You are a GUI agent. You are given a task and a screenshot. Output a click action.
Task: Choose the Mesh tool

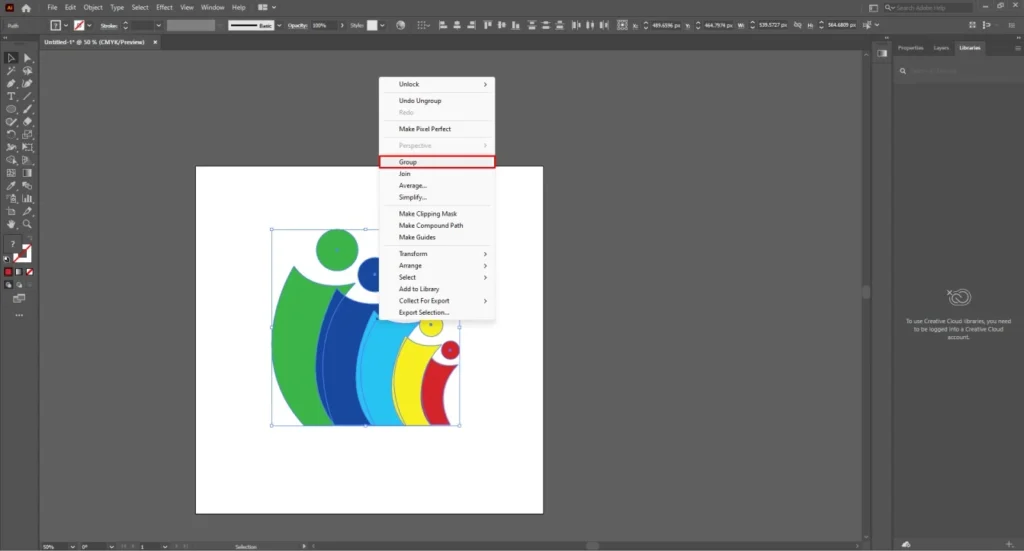pos(11,173)
